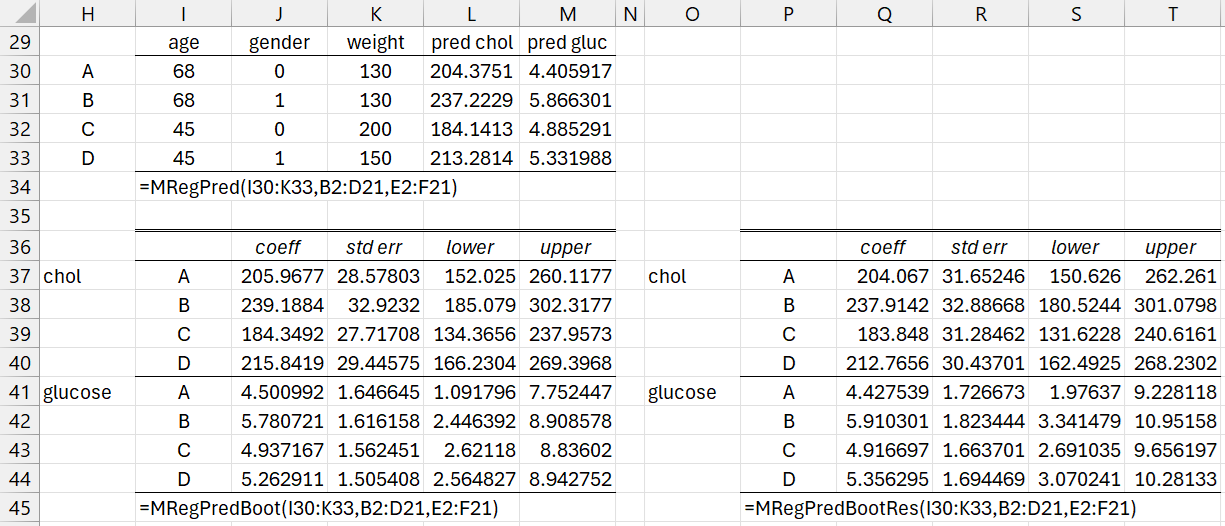
Task: Select cell containing 204.3751
Action: 472,71
